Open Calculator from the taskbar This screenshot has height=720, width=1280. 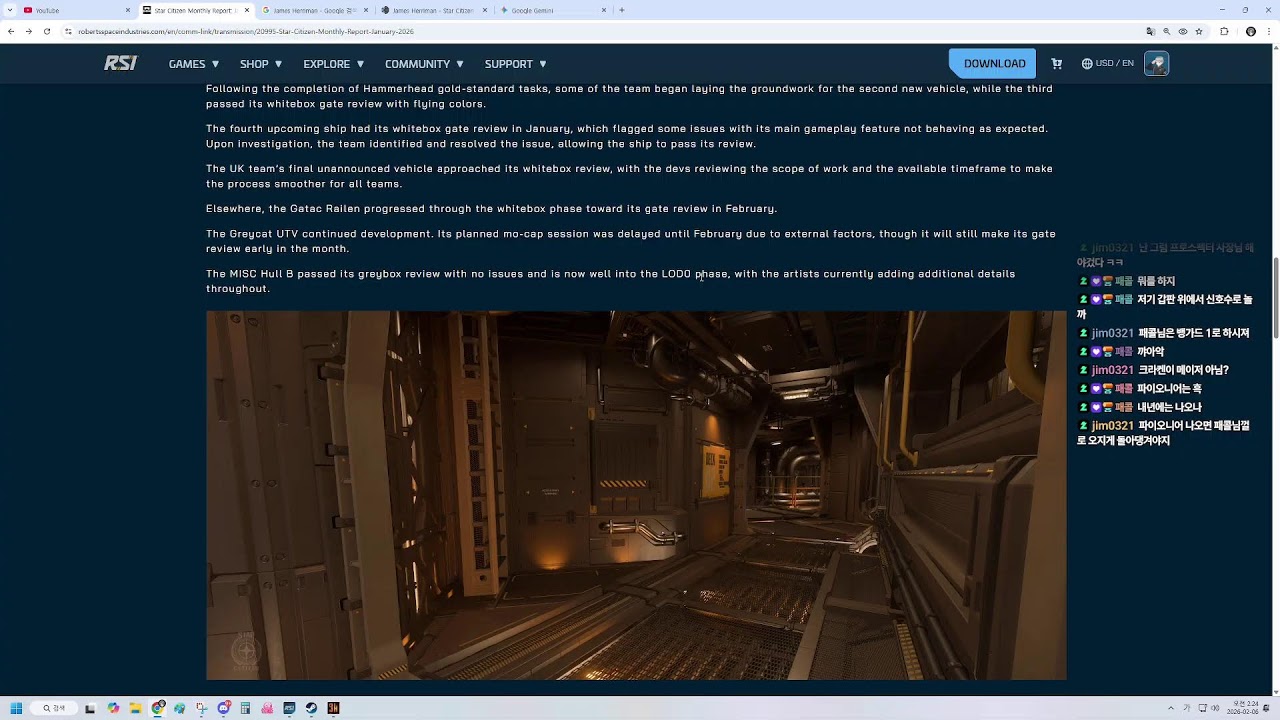[246, 708]
